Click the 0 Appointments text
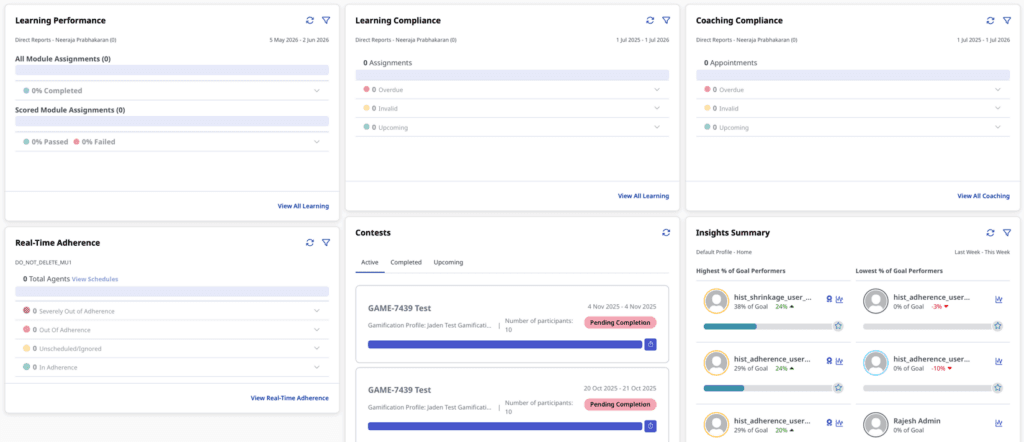The height and width of the screenshot is (442, 1024). click(730, 63)
